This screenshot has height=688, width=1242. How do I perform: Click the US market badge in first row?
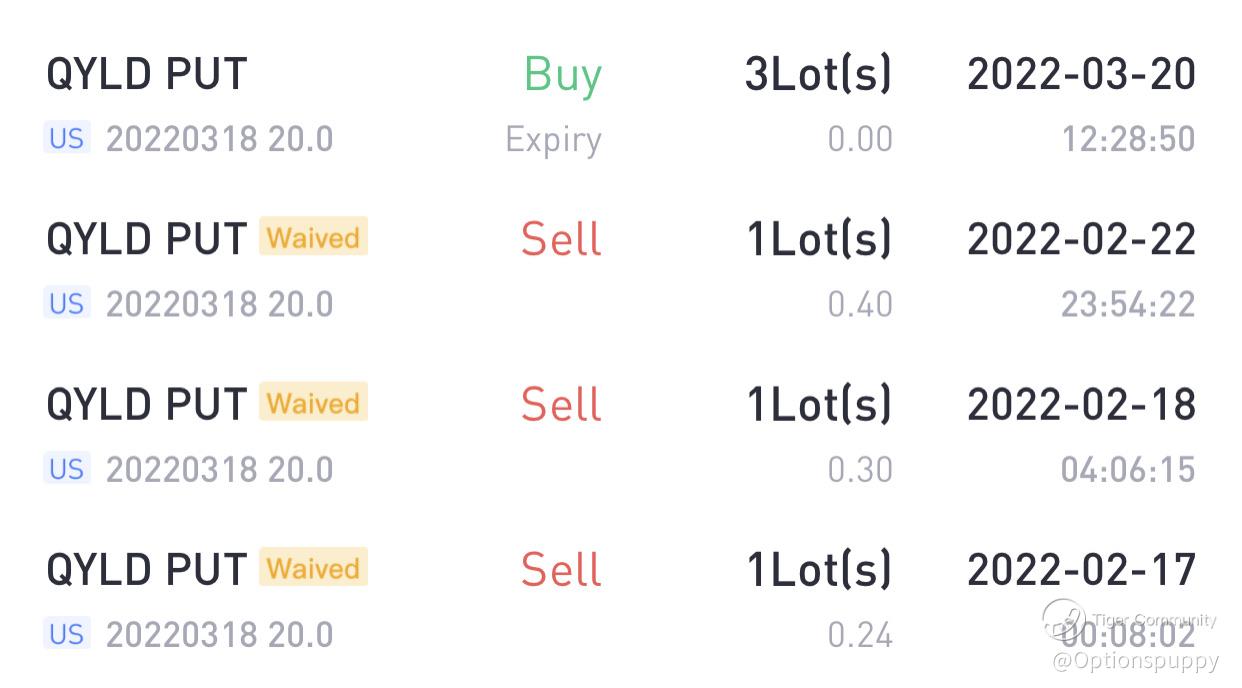coord(67,138)
